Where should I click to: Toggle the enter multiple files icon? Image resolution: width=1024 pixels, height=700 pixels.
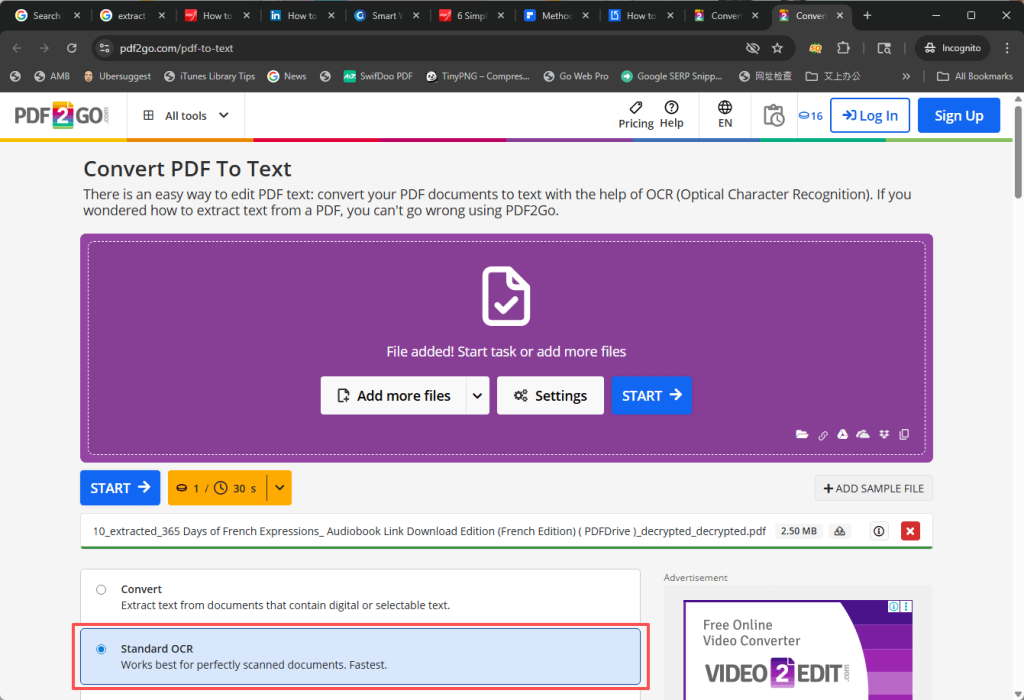point(904,434)
